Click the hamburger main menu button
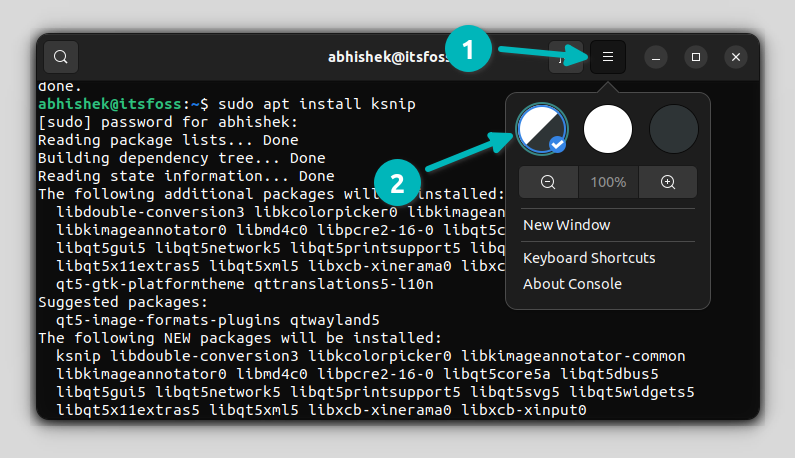This screenshot has width=795, height=458. pos(607,57)
